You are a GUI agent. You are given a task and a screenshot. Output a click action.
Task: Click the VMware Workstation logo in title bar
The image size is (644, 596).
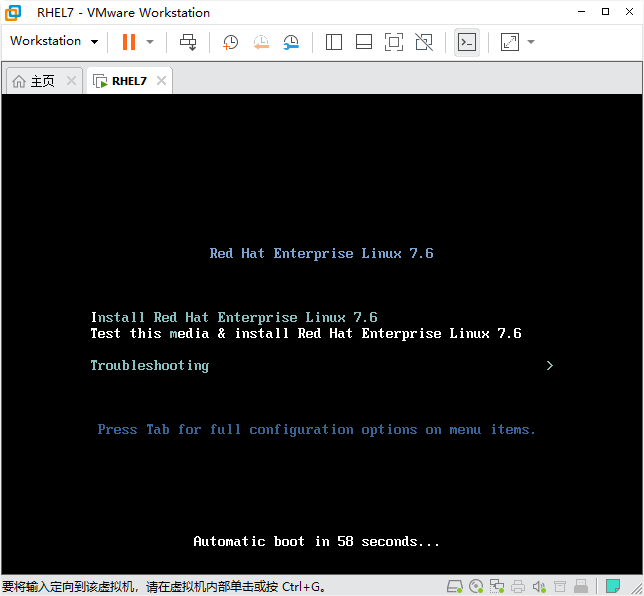(13, 12)
